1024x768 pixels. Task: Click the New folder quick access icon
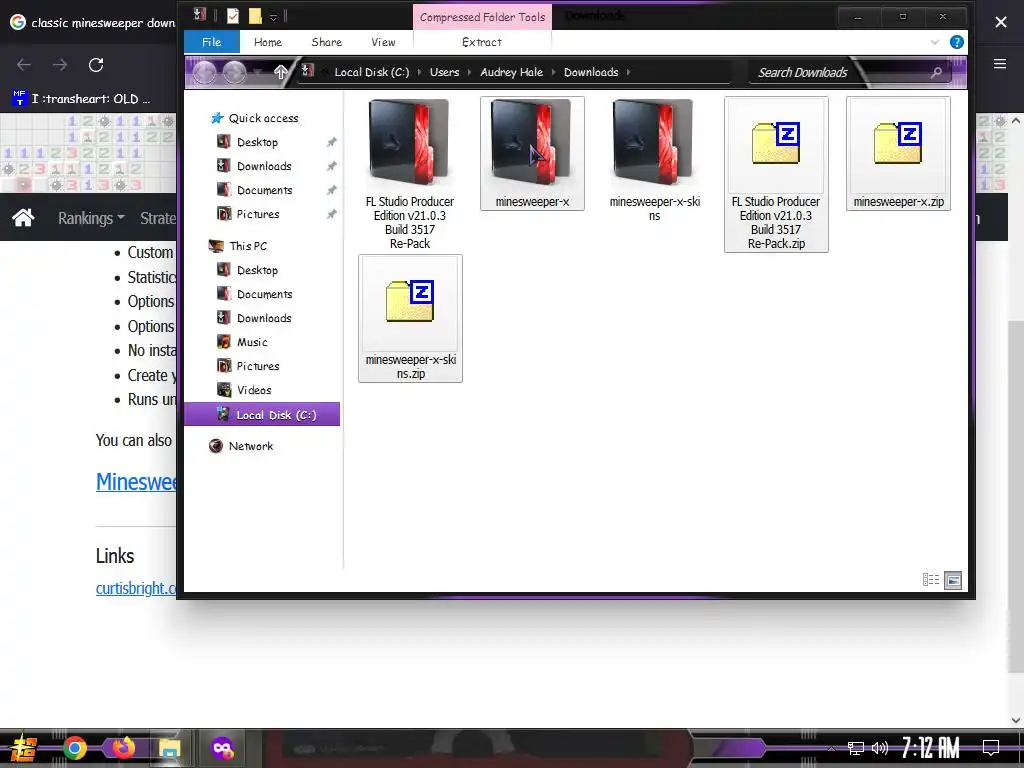coord(255,16)
